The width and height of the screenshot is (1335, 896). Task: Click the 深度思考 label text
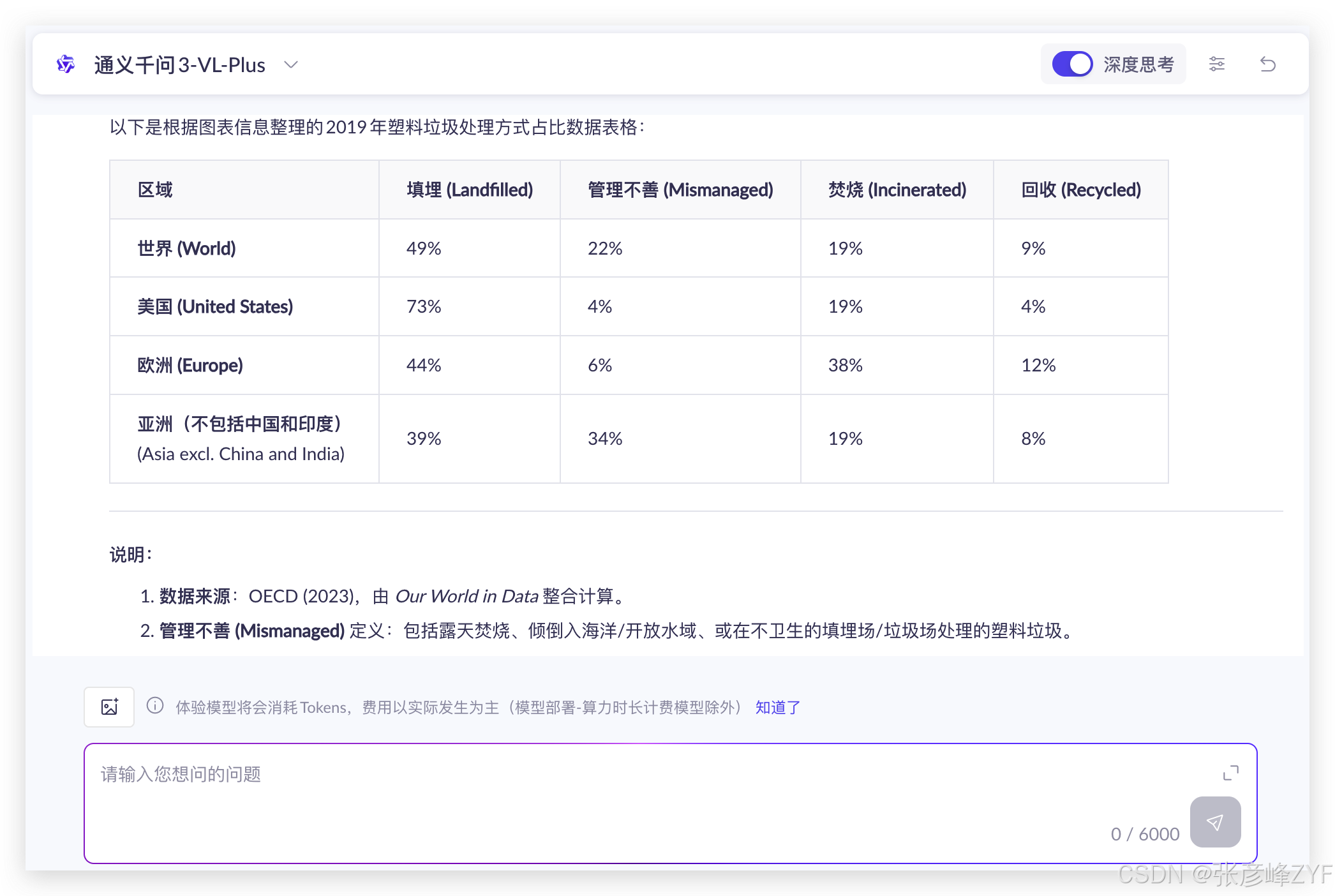(x=1138, y=64)
